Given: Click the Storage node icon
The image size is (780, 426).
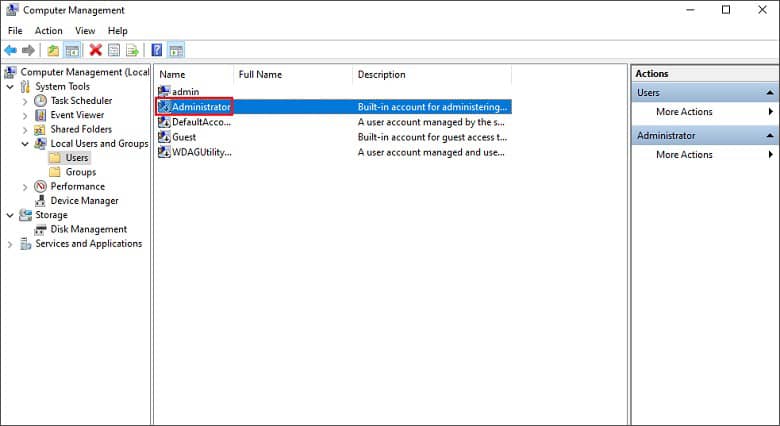Looking at the screenshot, I should 25,215.
